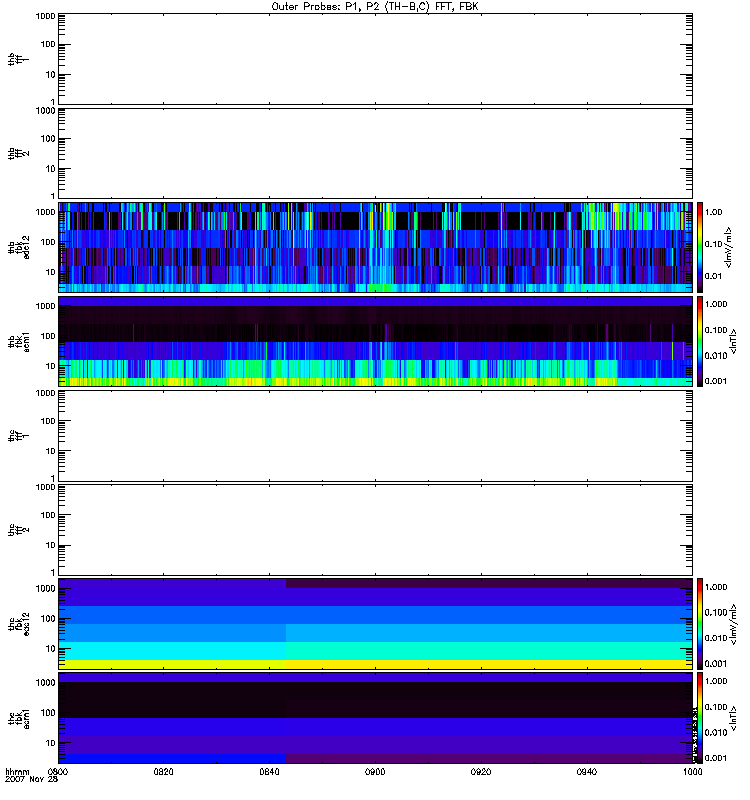The image size is (750, 800).
Task: Click the empty thc fff 2 panel
Action: (x=375, y=528)
